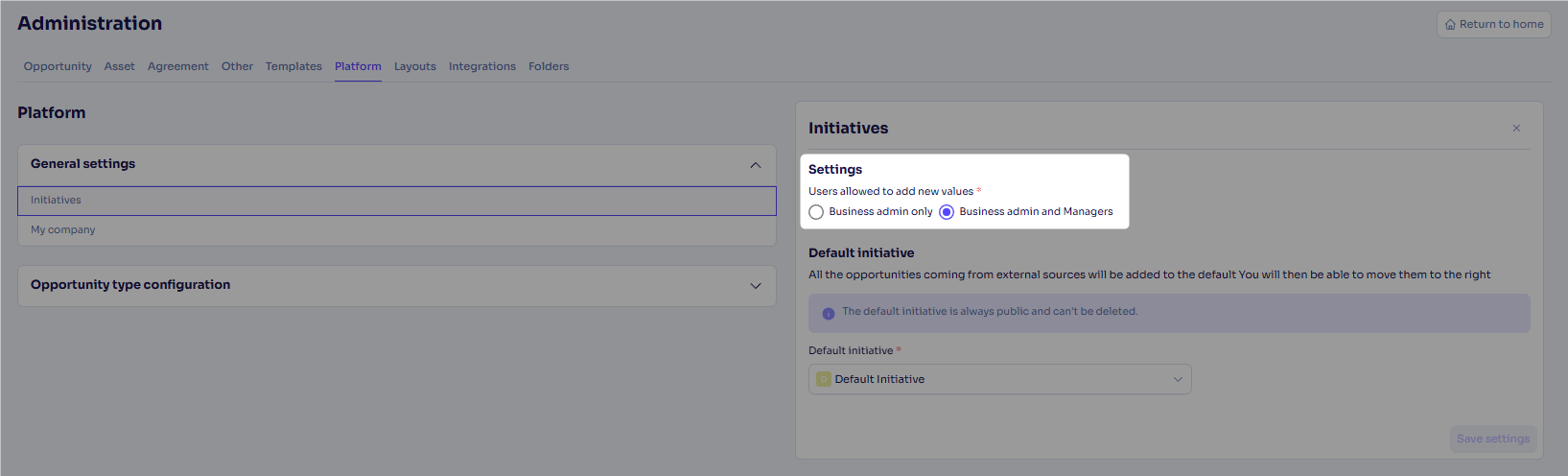Select Initiatives item in General settings

pos(56,201)
